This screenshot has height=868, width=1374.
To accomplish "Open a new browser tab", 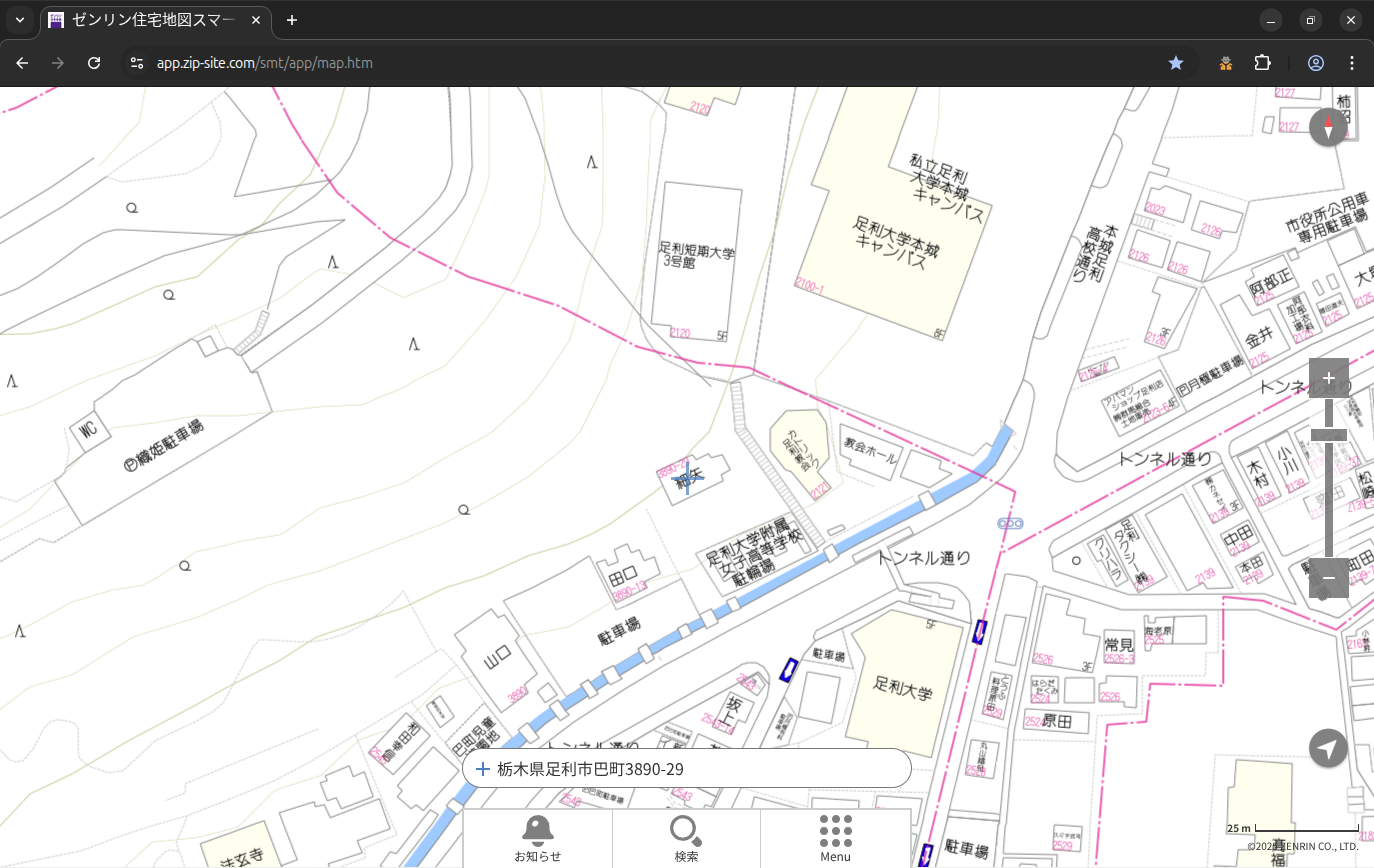I will 292,20.
